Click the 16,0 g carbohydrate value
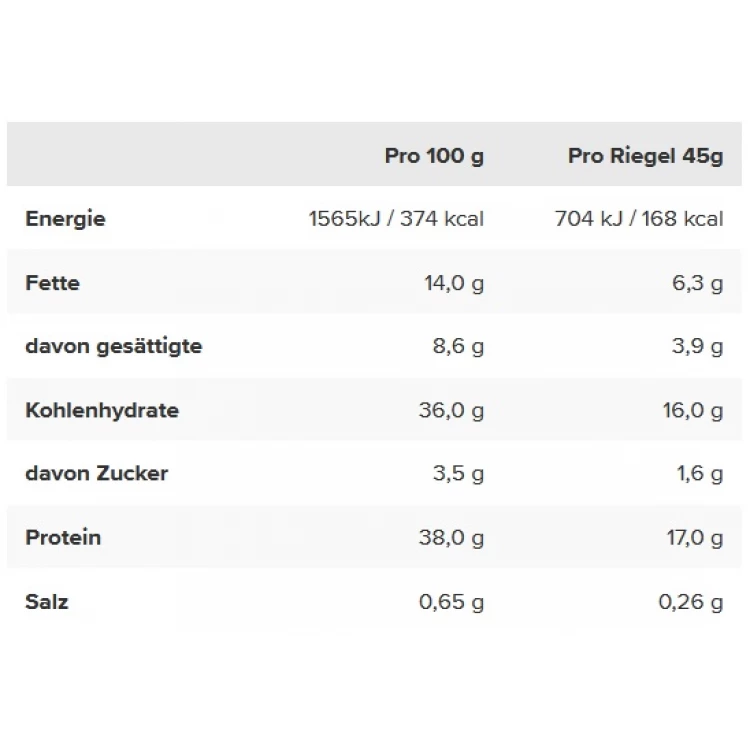Viewport: 750px width, 750px height. pos(693,410)
